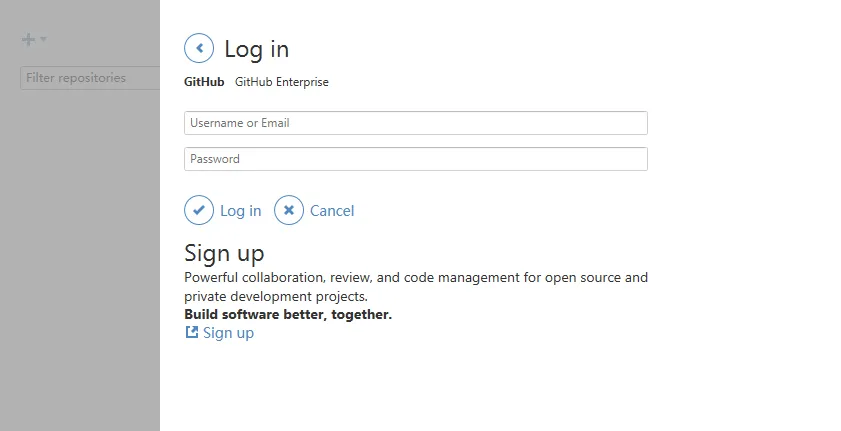Click the large Sign up heading
Viewport: 841px width, 431px height.
[x=224, y=253]
